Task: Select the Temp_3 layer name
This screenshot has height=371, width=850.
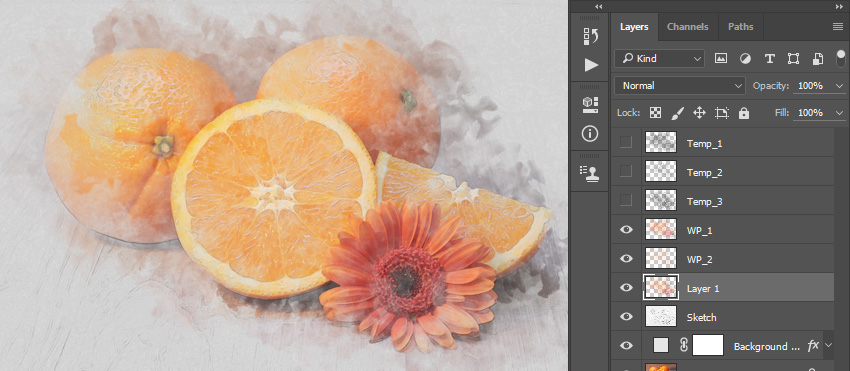Action: pyautogui.click(x=704, y=202)
